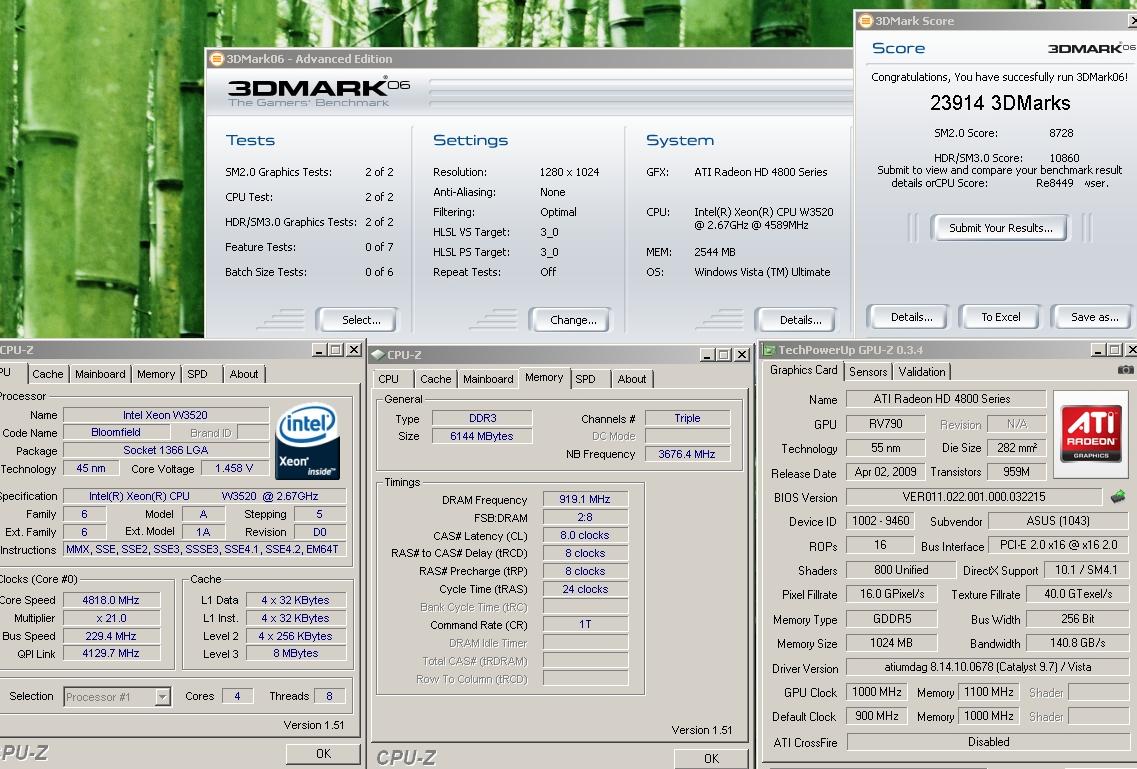Click the Code Name field Bloomfield
The height and width of the screenshot is (769, 1137).
(116, 432)
